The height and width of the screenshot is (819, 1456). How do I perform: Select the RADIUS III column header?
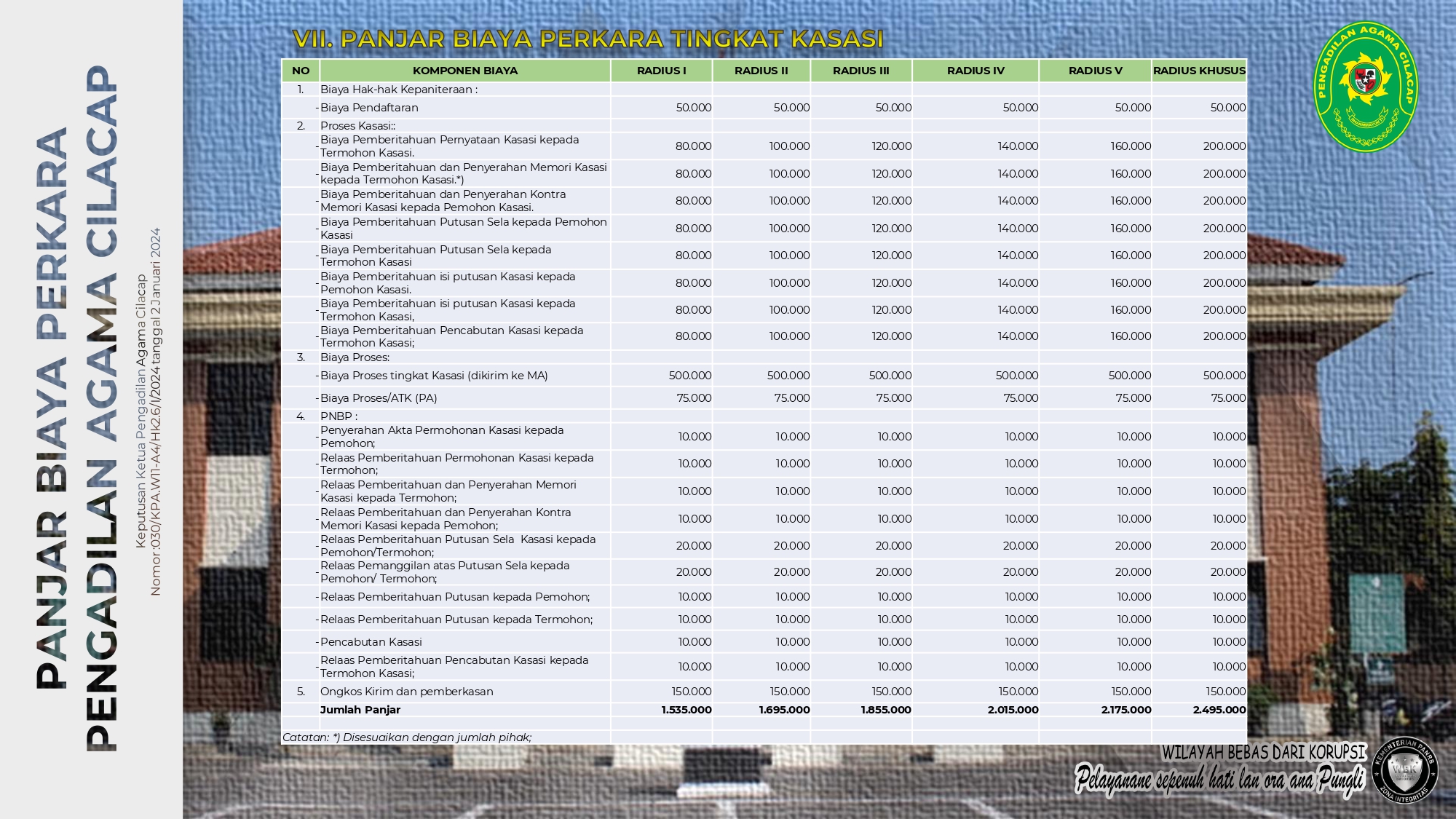pyautogui.click(x=860, y=71)
